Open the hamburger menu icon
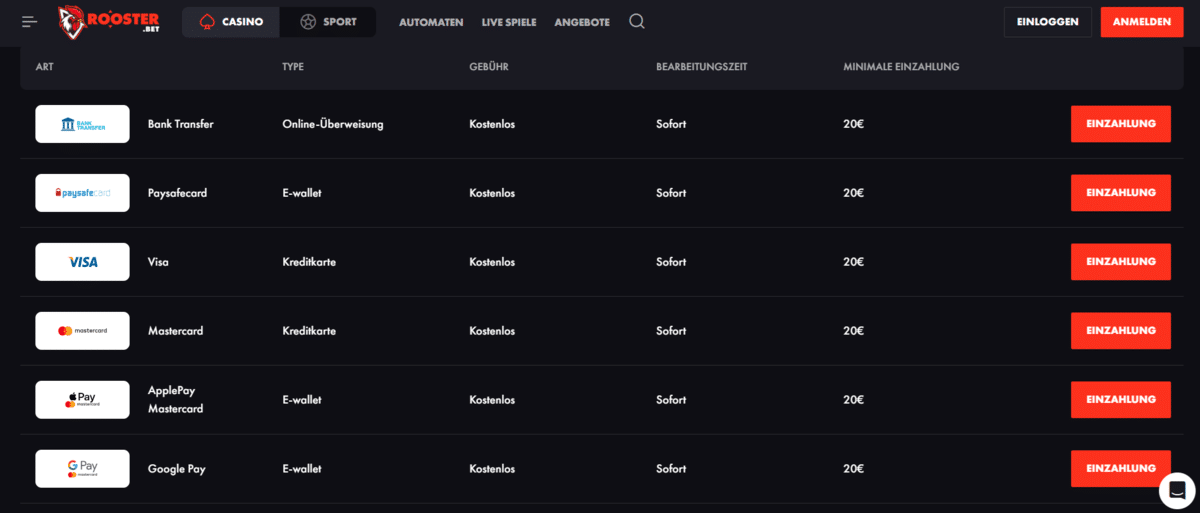The width and height of the screenshot is (1200, 513). pyautogui.click(x=30, y=22)
